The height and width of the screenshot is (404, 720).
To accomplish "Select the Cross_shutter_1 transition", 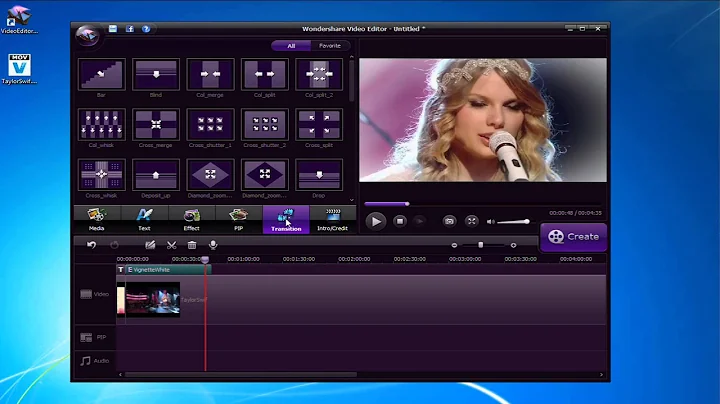I will point(210,124).
